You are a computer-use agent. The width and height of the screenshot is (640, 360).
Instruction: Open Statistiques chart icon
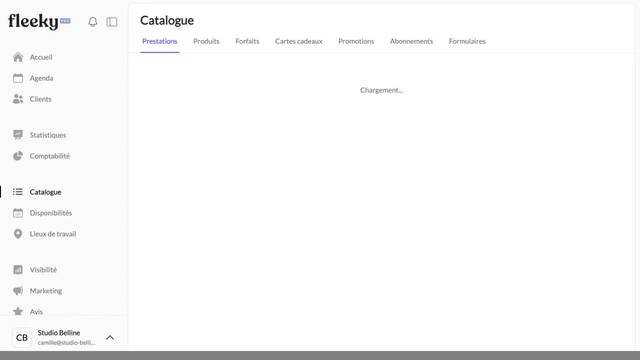18,135
